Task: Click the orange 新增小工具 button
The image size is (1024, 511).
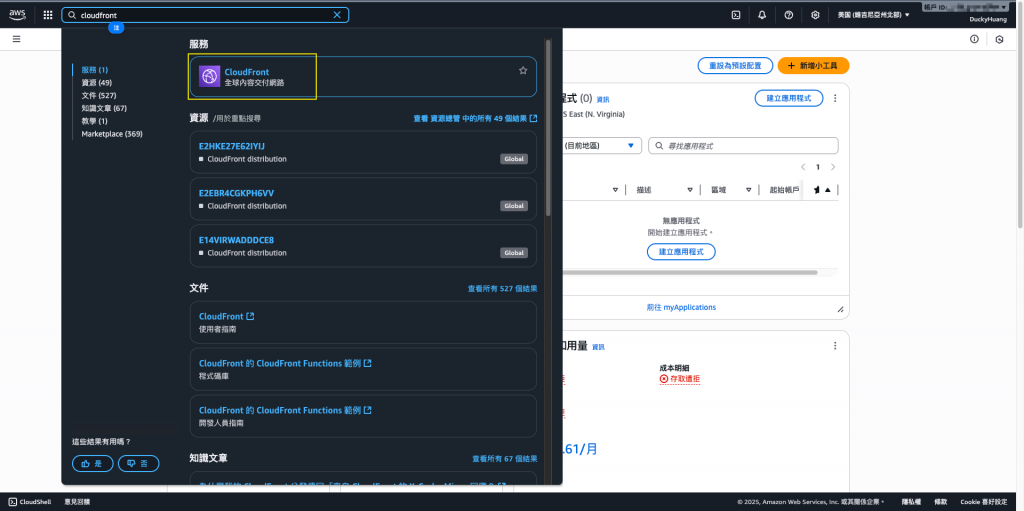Action: point(813,66)
